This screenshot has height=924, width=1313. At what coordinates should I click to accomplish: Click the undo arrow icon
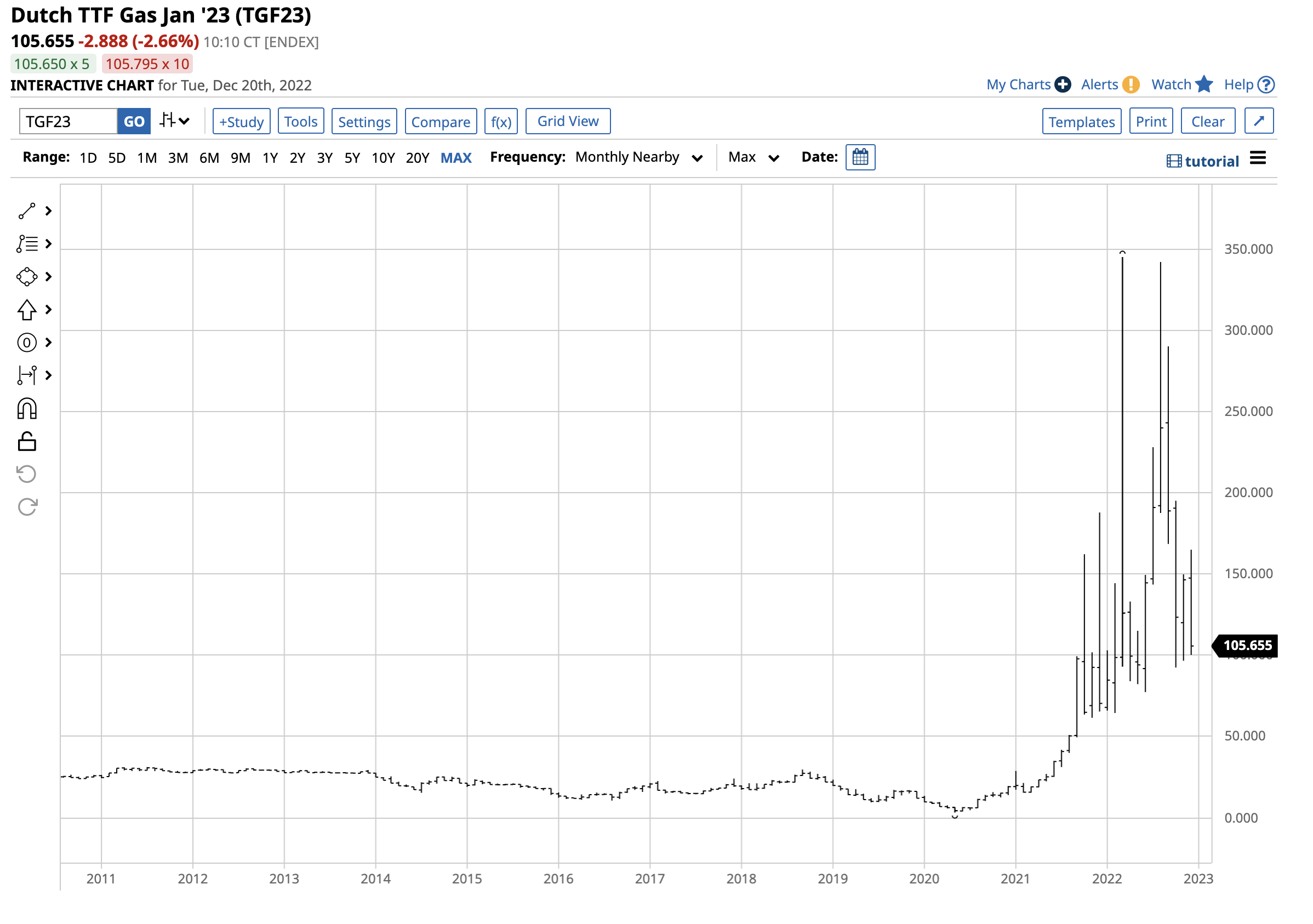point(27,474)
